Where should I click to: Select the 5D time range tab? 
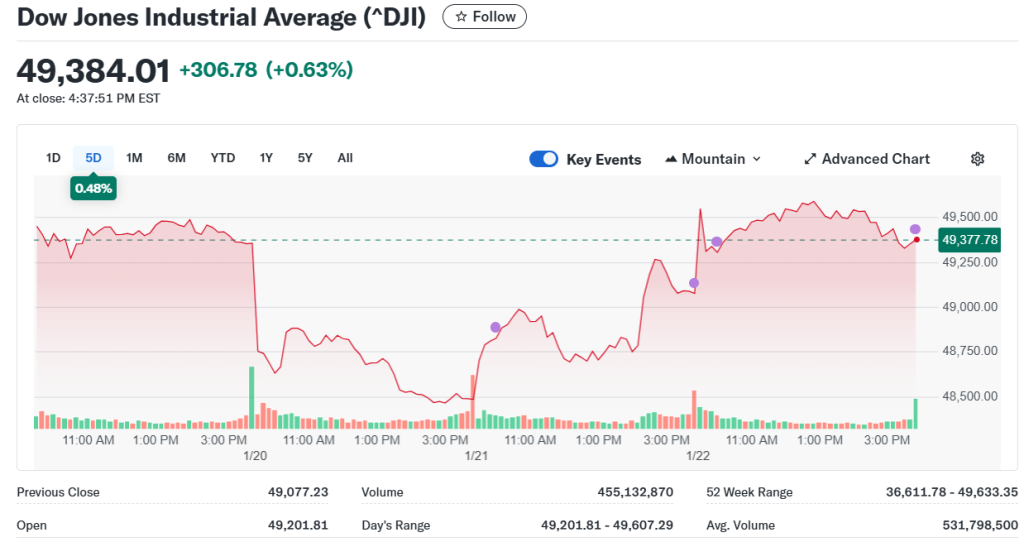pos(93,158)
